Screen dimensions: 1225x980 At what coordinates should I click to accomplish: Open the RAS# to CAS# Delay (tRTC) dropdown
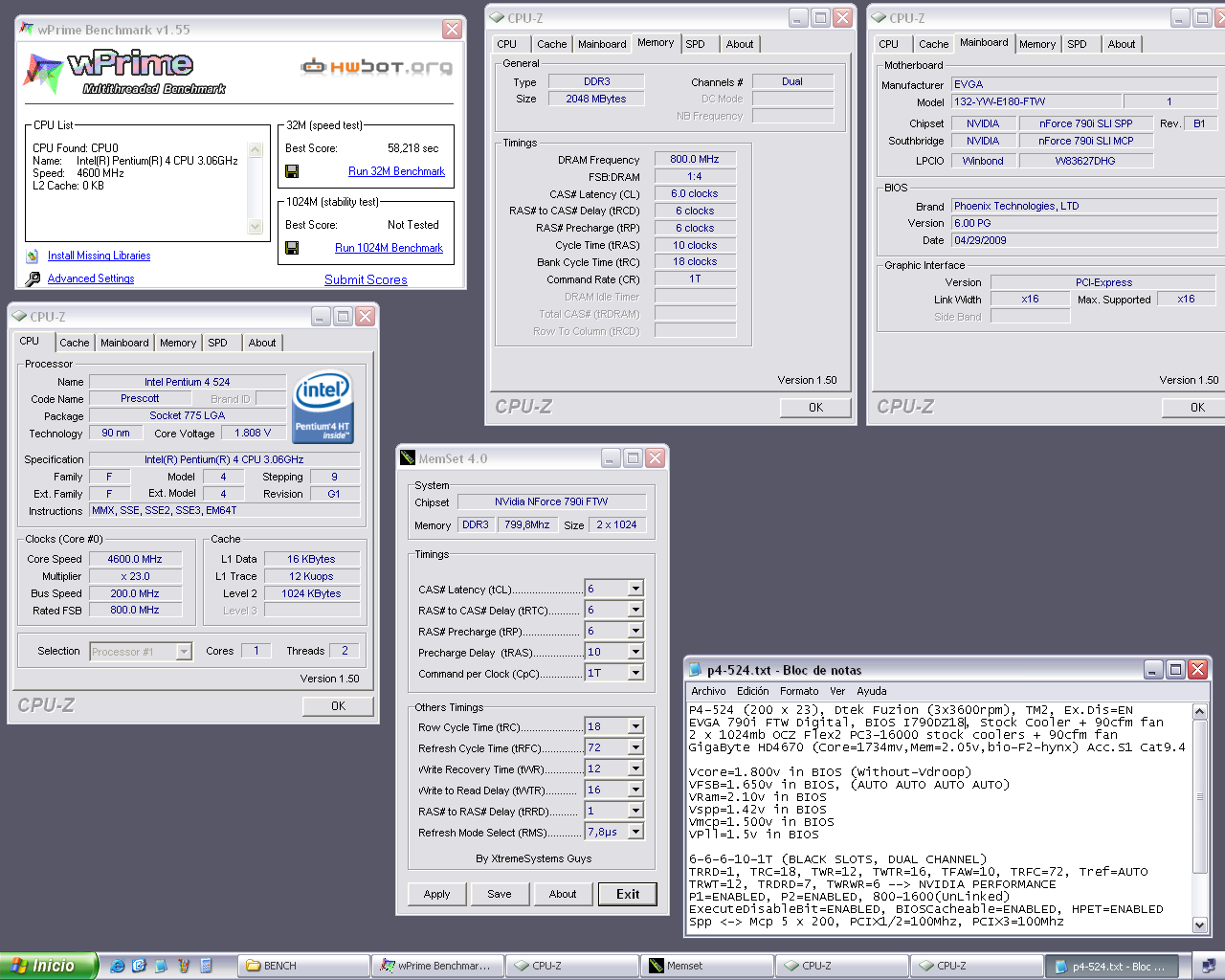click(635, 610)
